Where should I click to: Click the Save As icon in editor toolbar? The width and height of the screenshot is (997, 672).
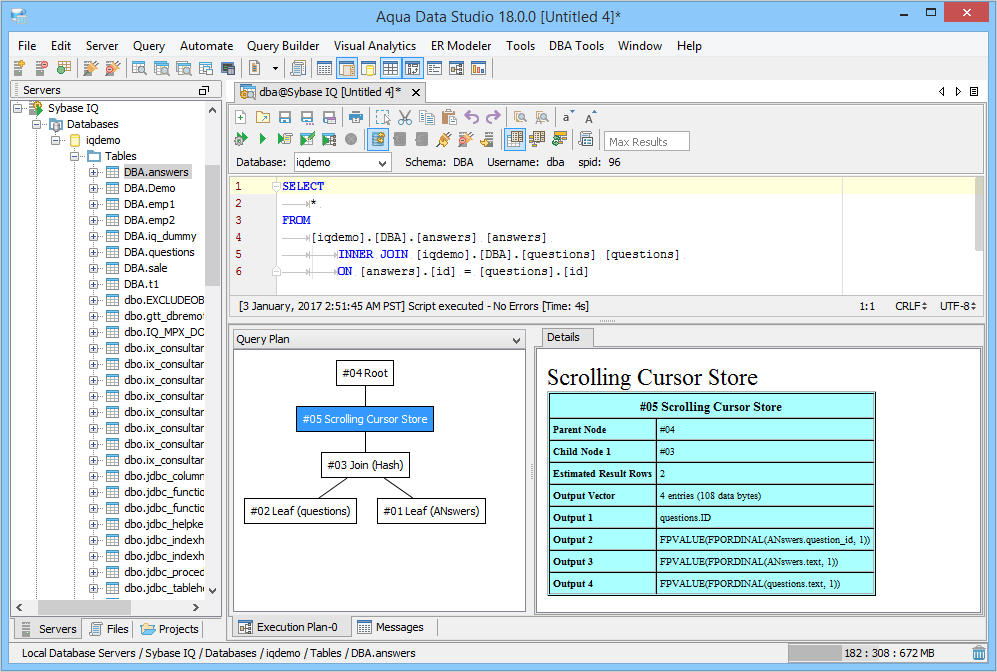click(307, 117)
